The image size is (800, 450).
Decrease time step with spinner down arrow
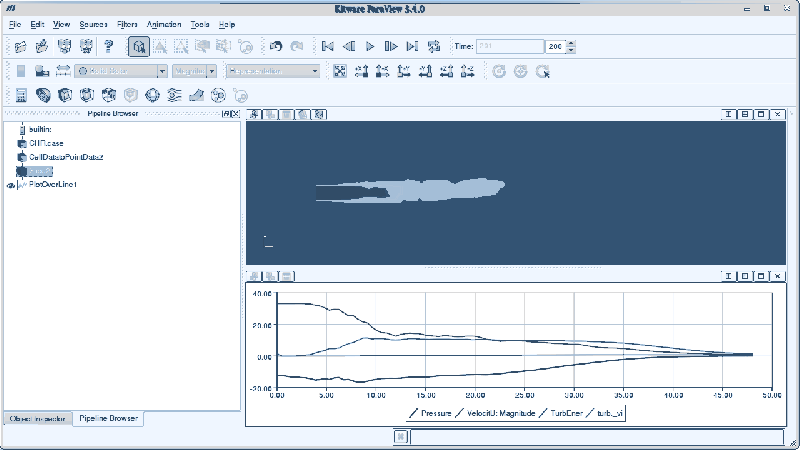pyautogui.click(x=571, y=50)
